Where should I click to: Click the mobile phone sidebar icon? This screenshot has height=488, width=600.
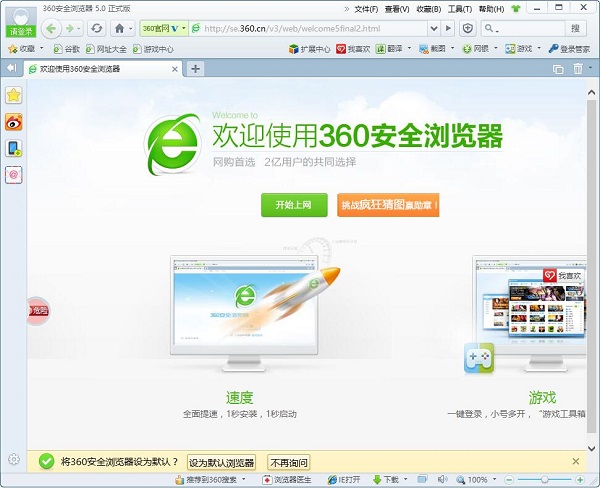point(14,149)
